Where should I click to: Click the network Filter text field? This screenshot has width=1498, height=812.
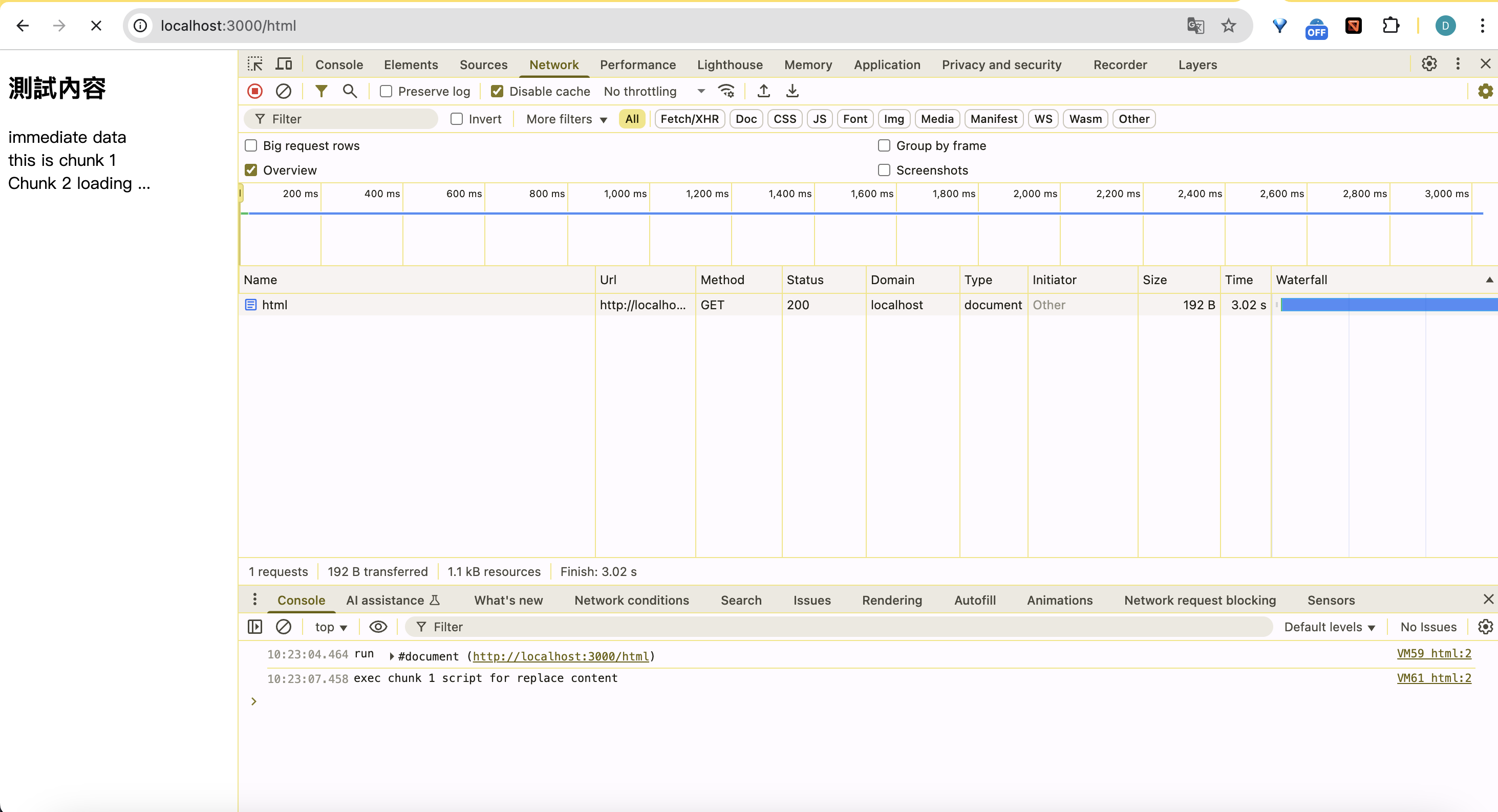coord(349,119)
